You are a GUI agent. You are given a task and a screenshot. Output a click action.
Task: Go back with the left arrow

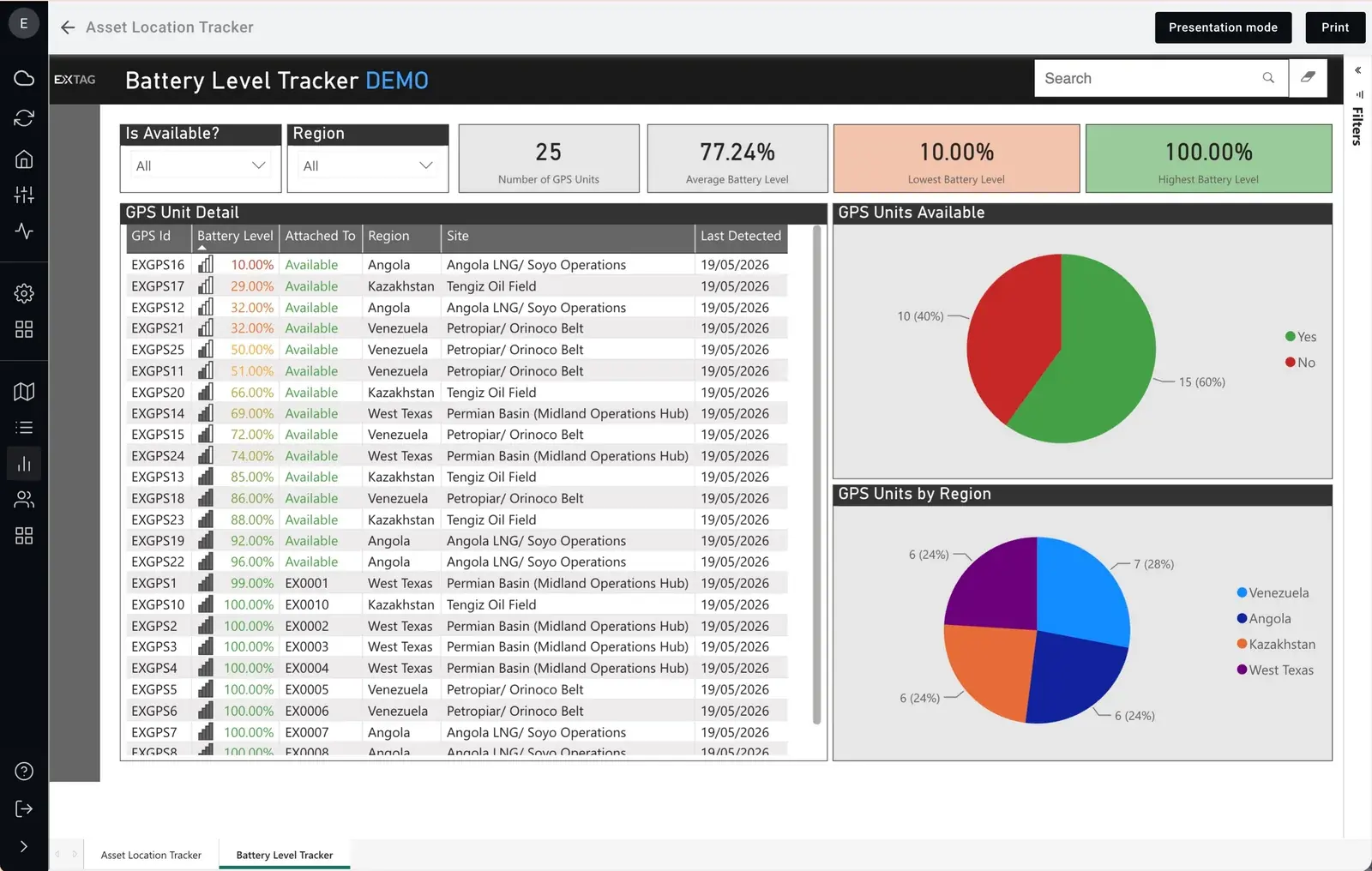tap(68, 27)
